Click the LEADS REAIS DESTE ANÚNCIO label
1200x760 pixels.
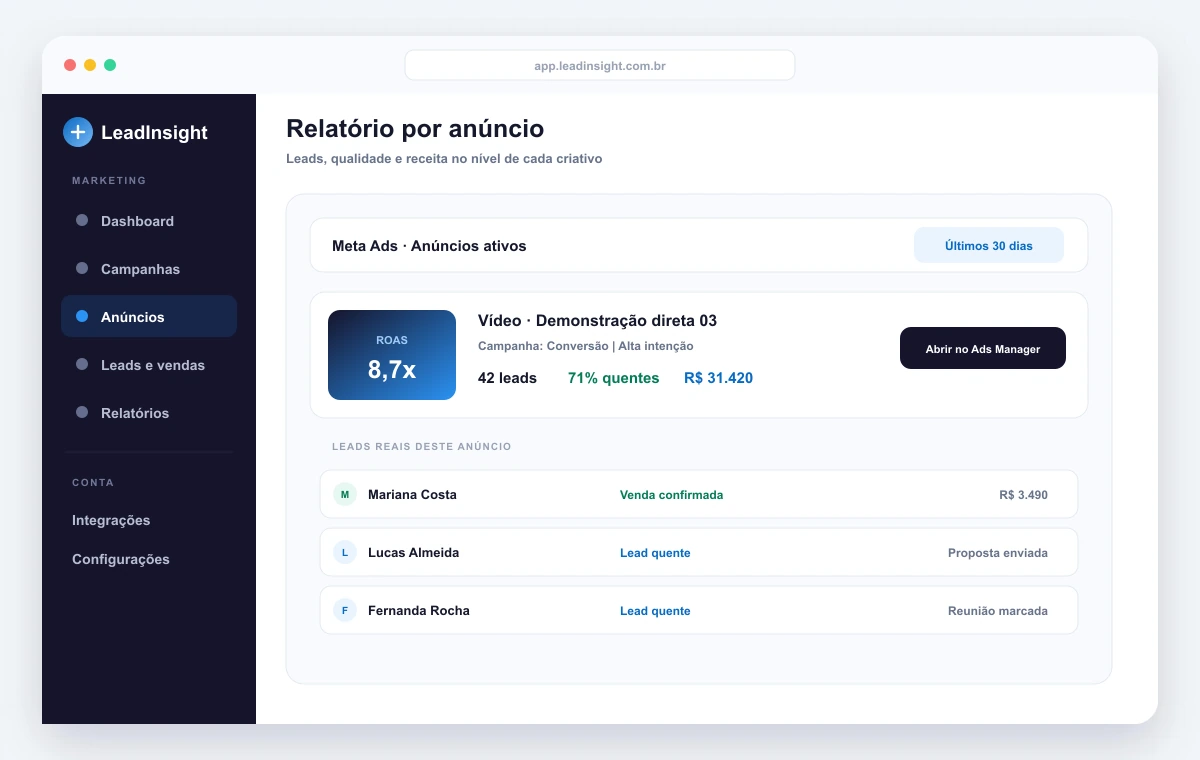[421, 446]
